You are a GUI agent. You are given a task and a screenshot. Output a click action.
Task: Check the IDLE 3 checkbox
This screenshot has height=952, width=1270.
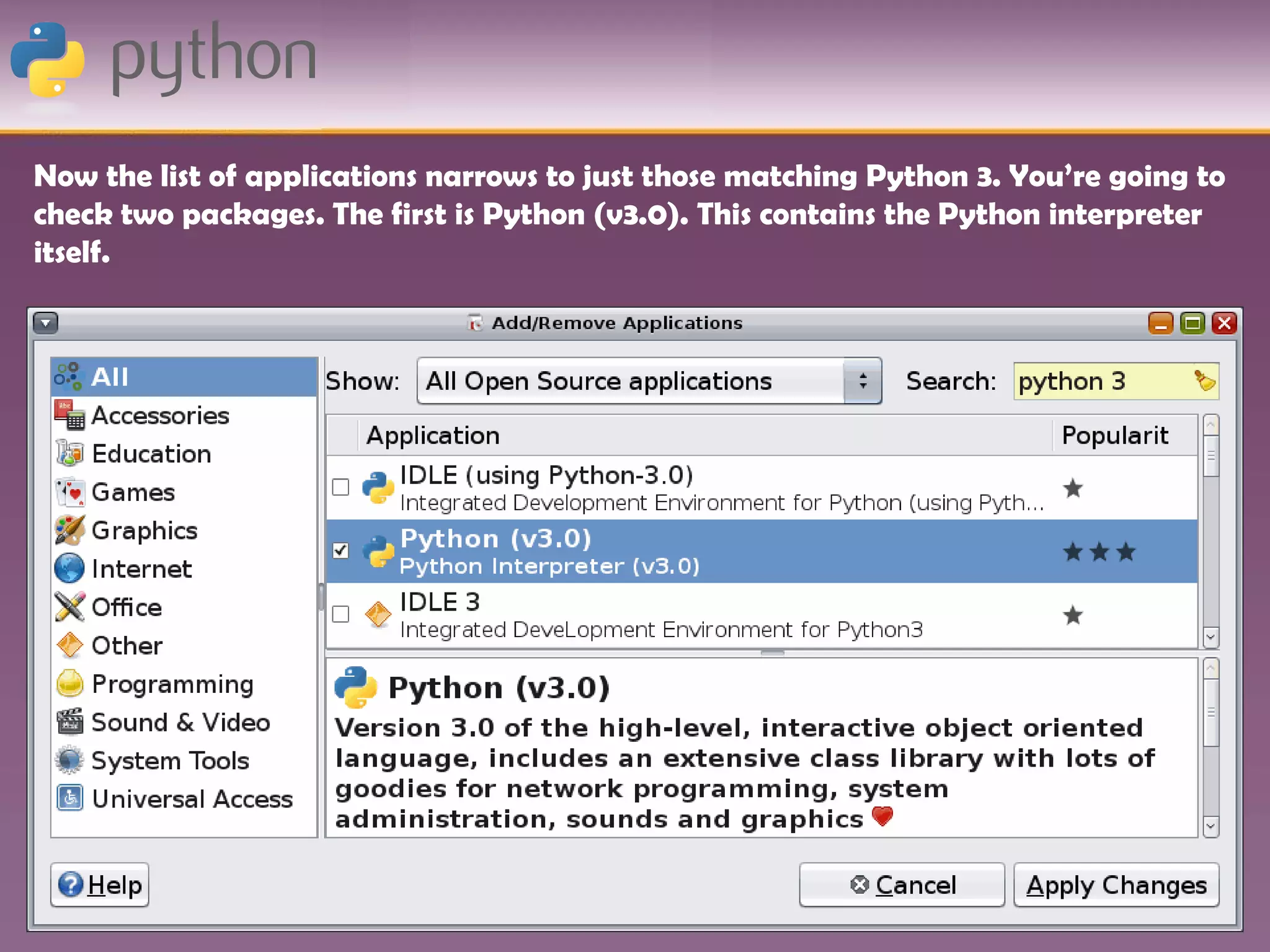[340, 614]
